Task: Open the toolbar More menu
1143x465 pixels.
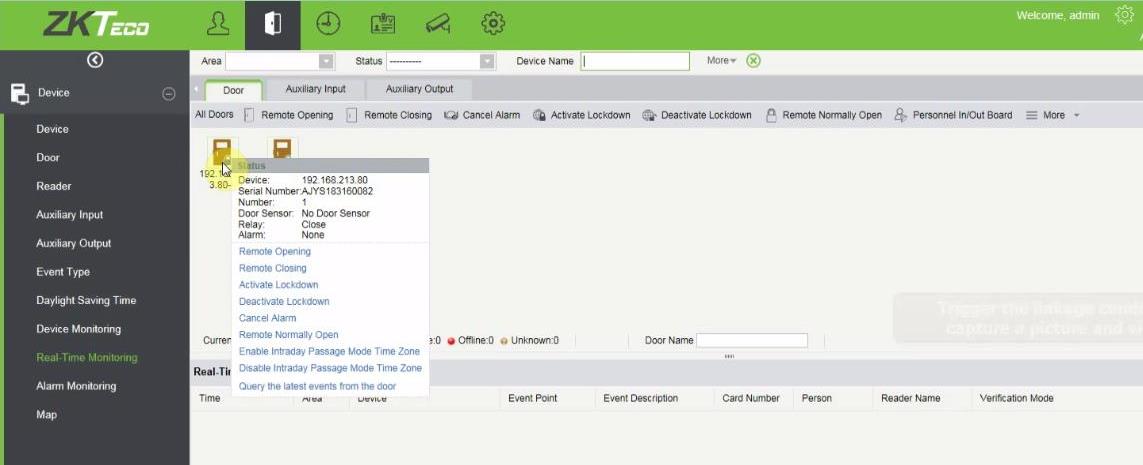Action: point(1053,115)
